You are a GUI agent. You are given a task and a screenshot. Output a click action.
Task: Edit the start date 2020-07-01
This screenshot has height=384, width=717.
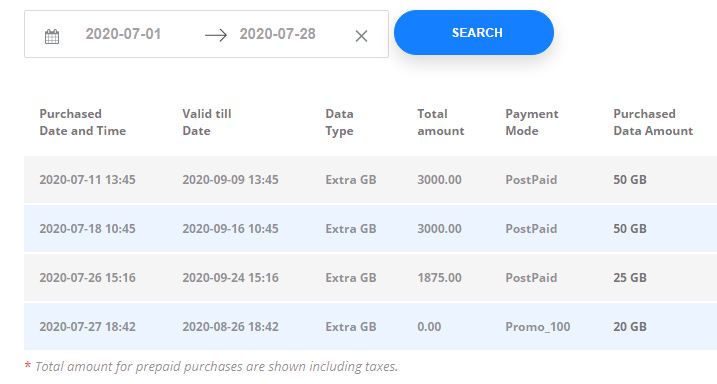(x=123, y=34)
